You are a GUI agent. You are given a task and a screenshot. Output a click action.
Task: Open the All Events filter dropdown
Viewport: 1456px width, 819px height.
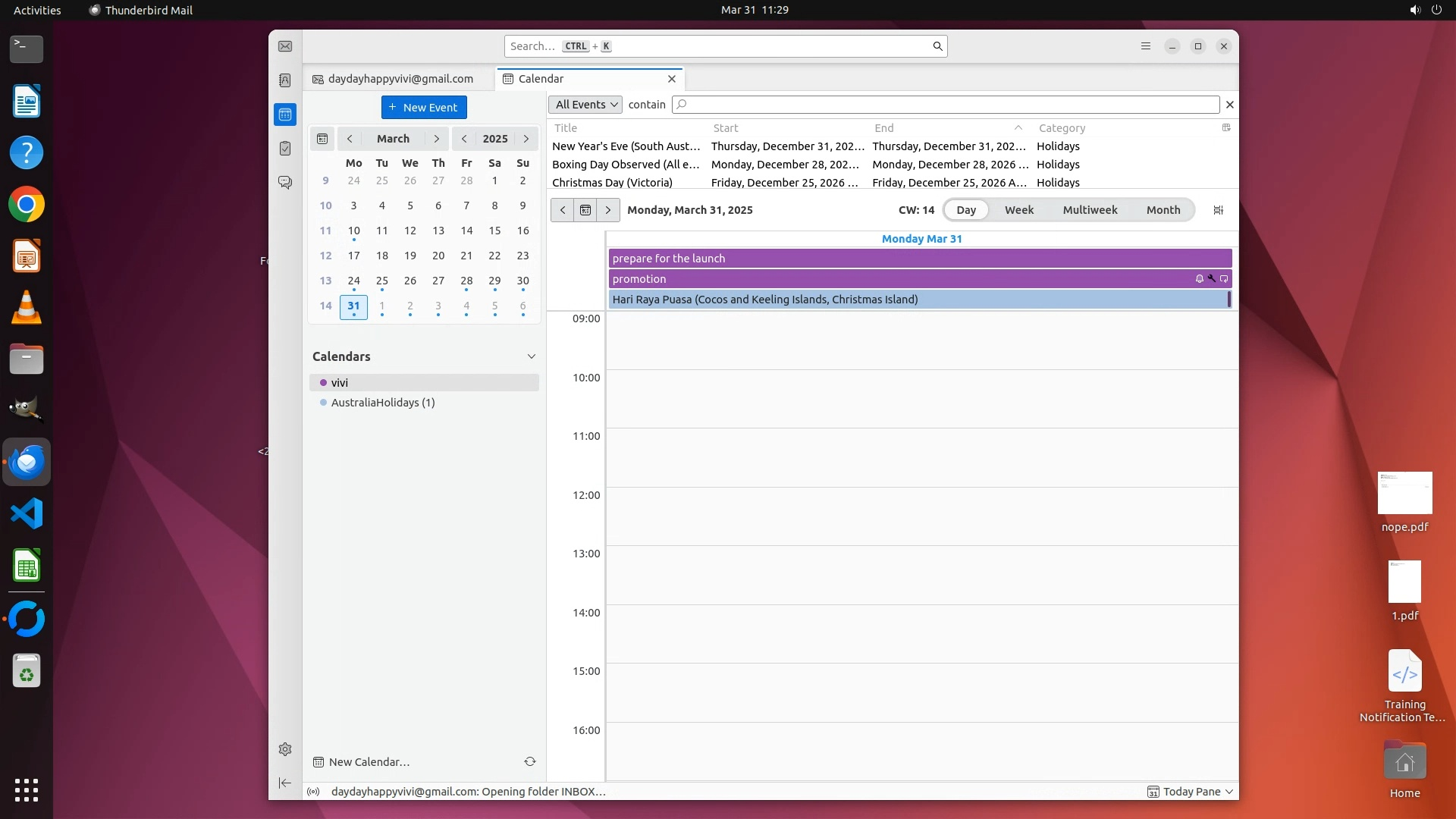click(x=585, y=105)
